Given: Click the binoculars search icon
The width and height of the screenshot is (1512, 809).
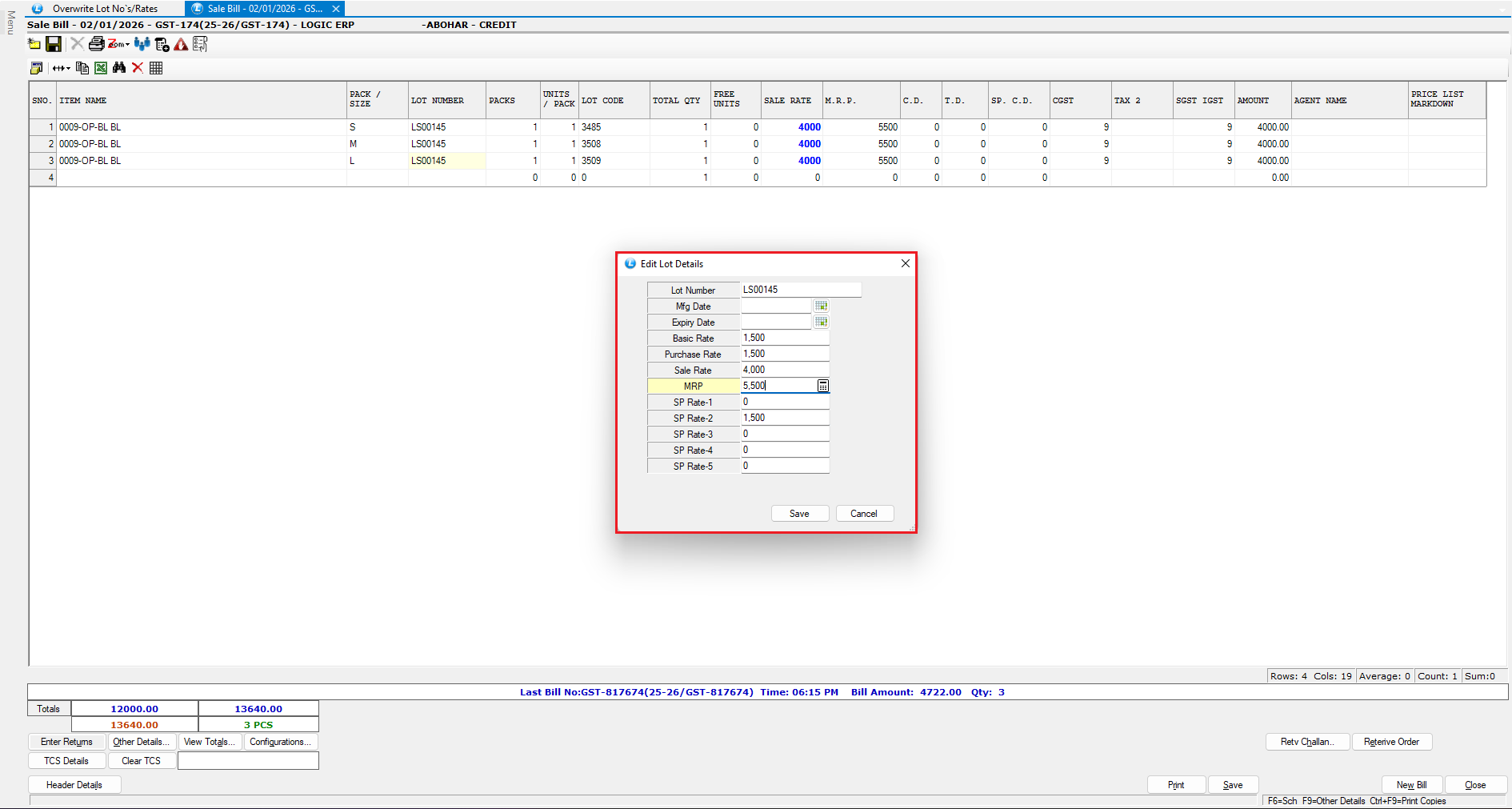Looking at the screenshot, I should [x=119, y=68].
